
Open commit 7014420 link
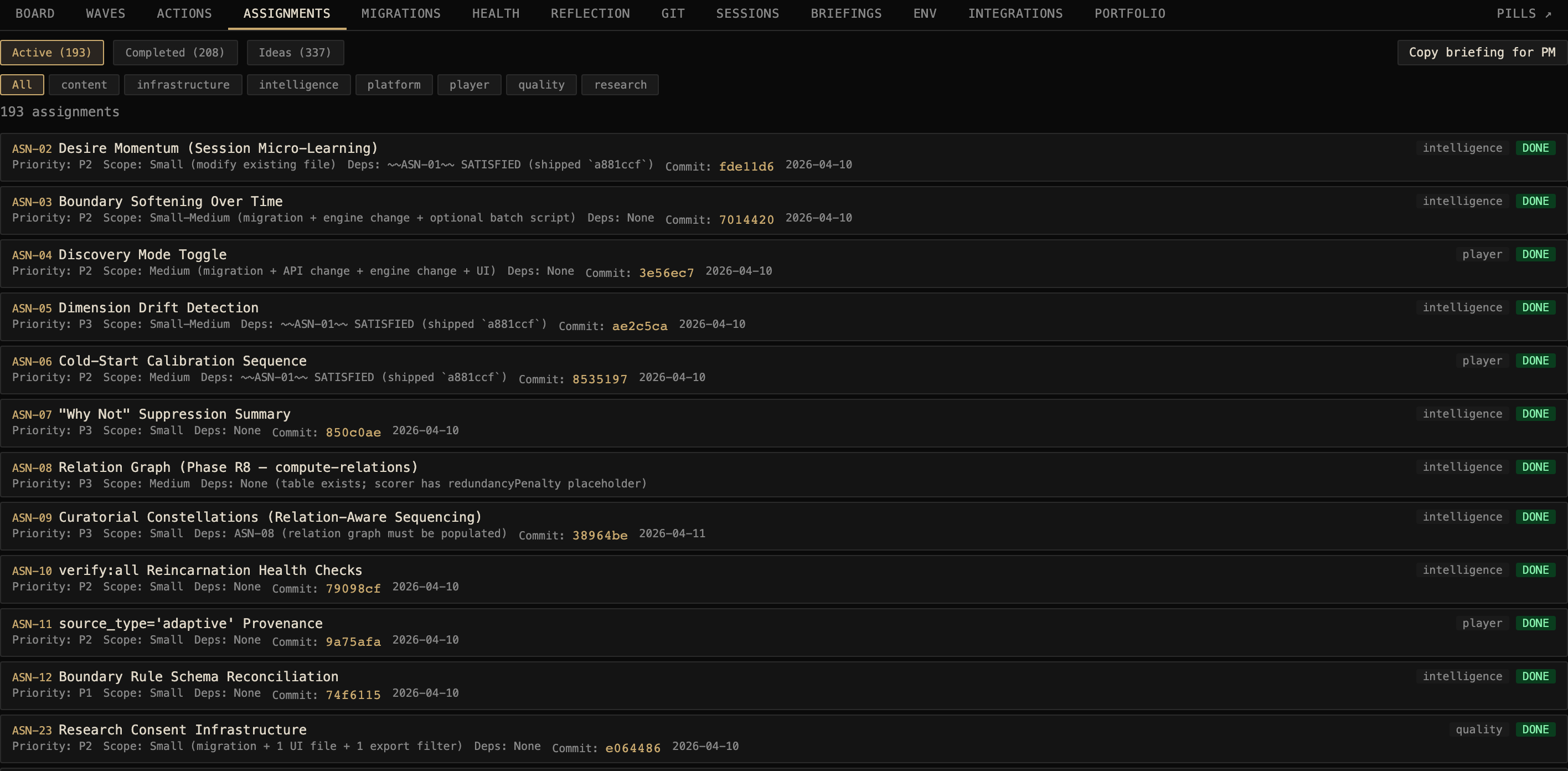[746, 219]
